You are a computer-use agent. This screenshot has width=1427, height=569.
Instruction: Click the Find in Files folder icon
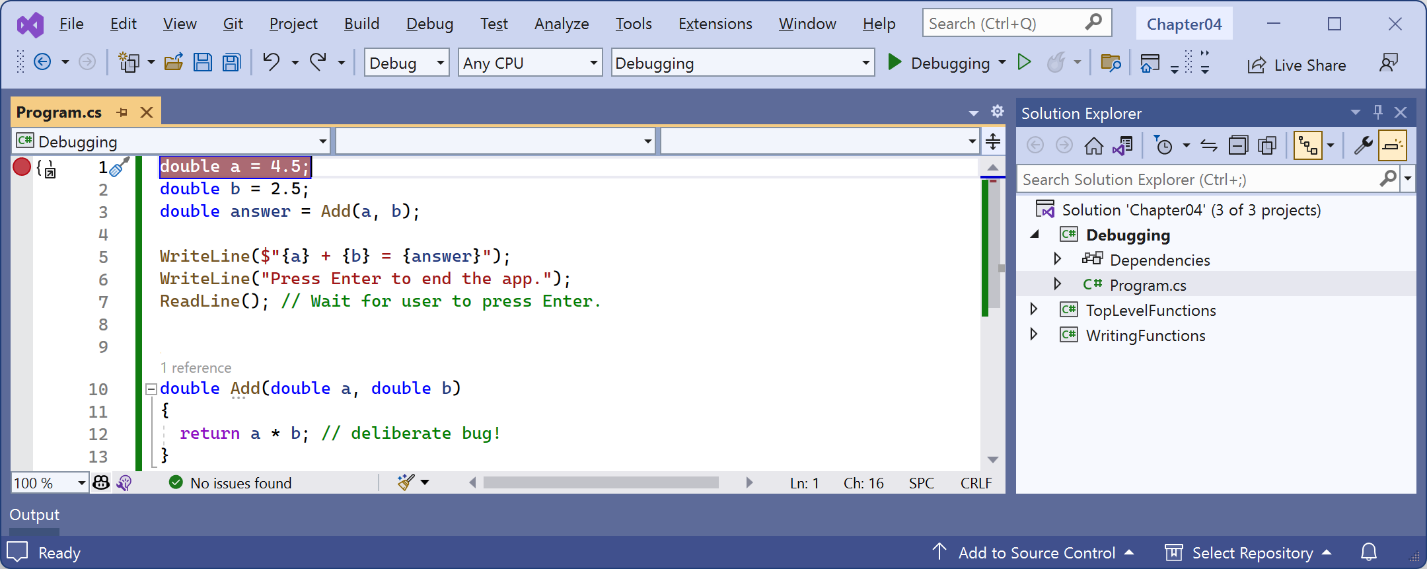pyautogui.click(x=1110, y=62)
